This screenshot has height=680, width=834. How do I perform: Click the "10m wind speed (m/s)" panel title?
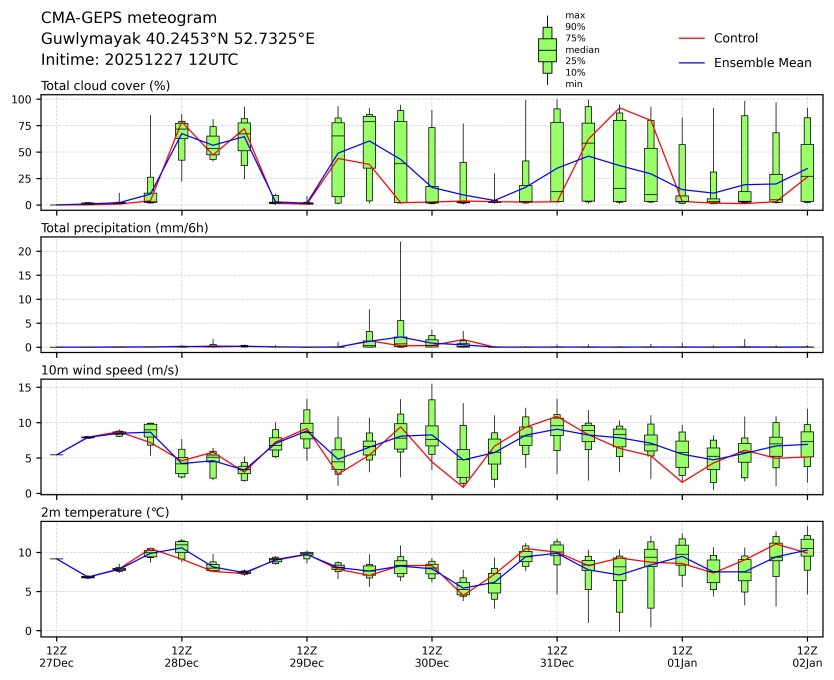pyautogui.click(x=107, y=370)
